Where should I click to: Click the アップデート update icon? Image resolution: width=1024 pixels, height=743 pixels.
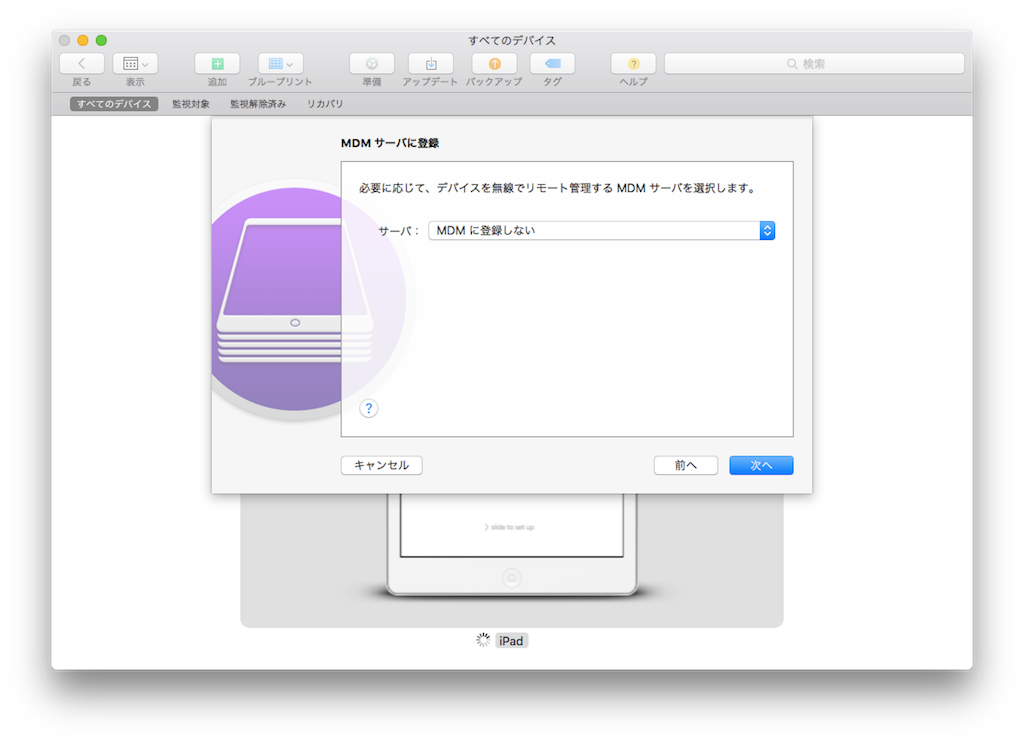pyautogui.click(x=430, y=63)
